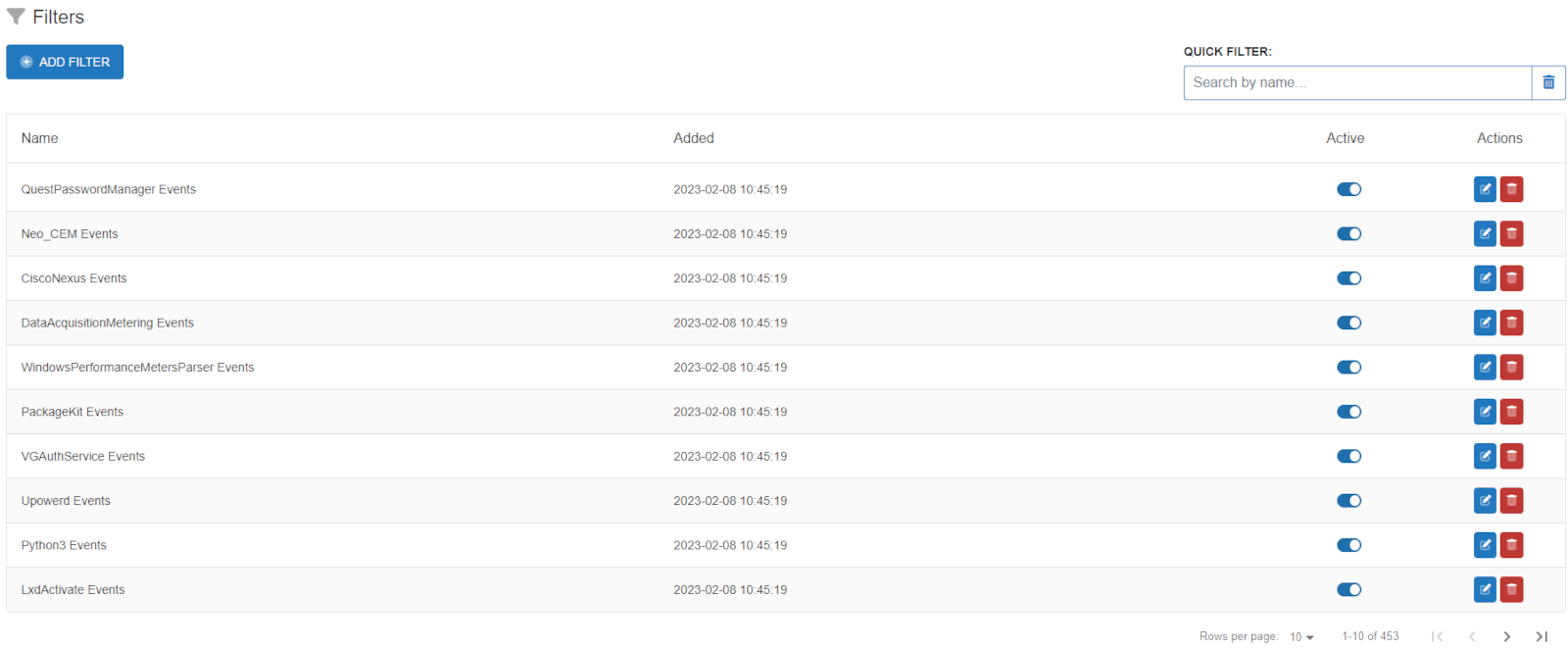
Task: Delete the QuestPasswordManager Events filter
Action: (x=1511, y=189)
